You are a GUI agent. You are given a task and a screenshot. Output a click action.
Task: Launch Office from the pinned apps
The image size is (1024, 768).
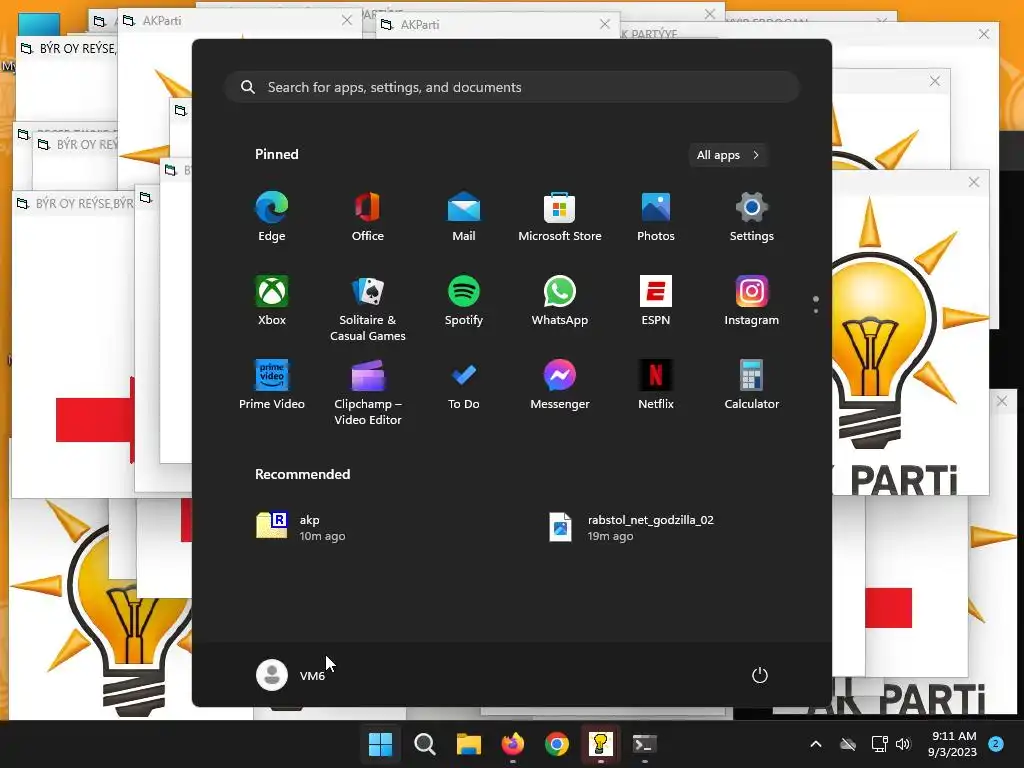click(368, 217)
